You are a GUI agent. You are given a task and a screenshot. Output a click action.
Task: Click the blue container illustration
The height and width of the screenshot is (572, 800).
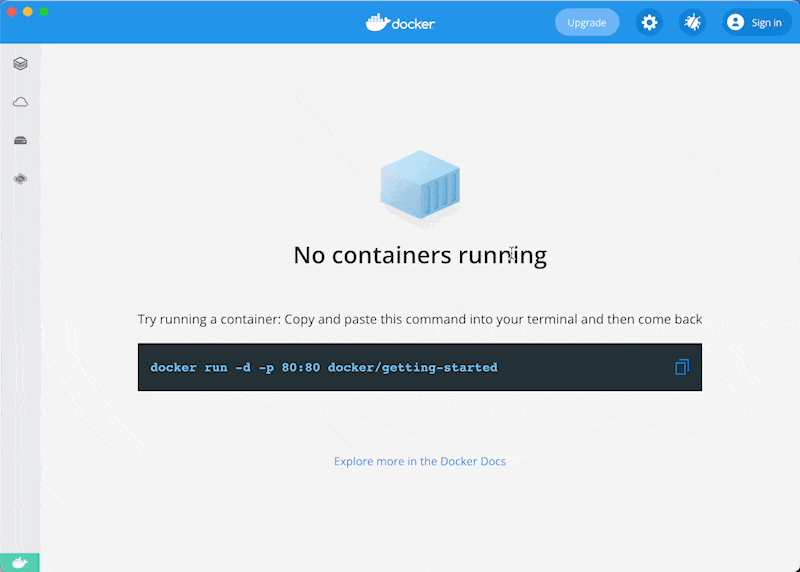tap(420, 185)
